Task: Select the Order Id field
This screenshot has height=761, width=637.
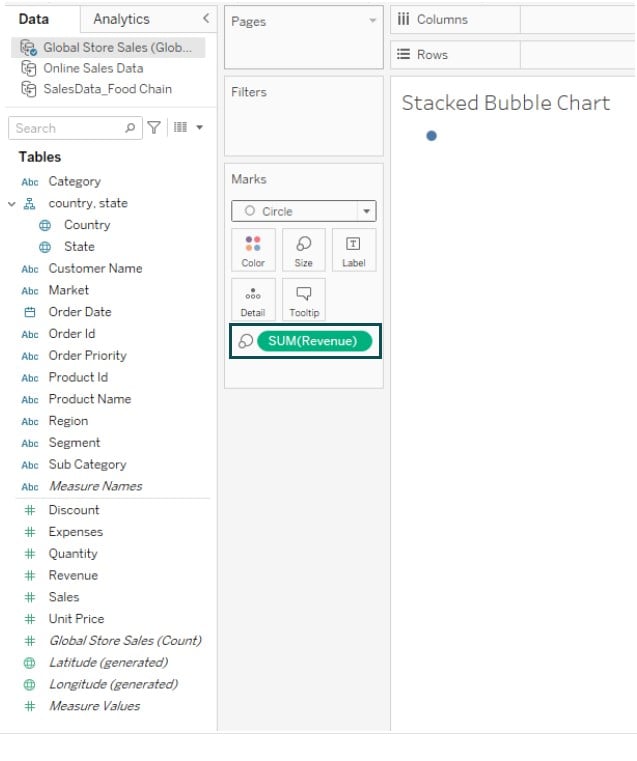Action: 72,334
